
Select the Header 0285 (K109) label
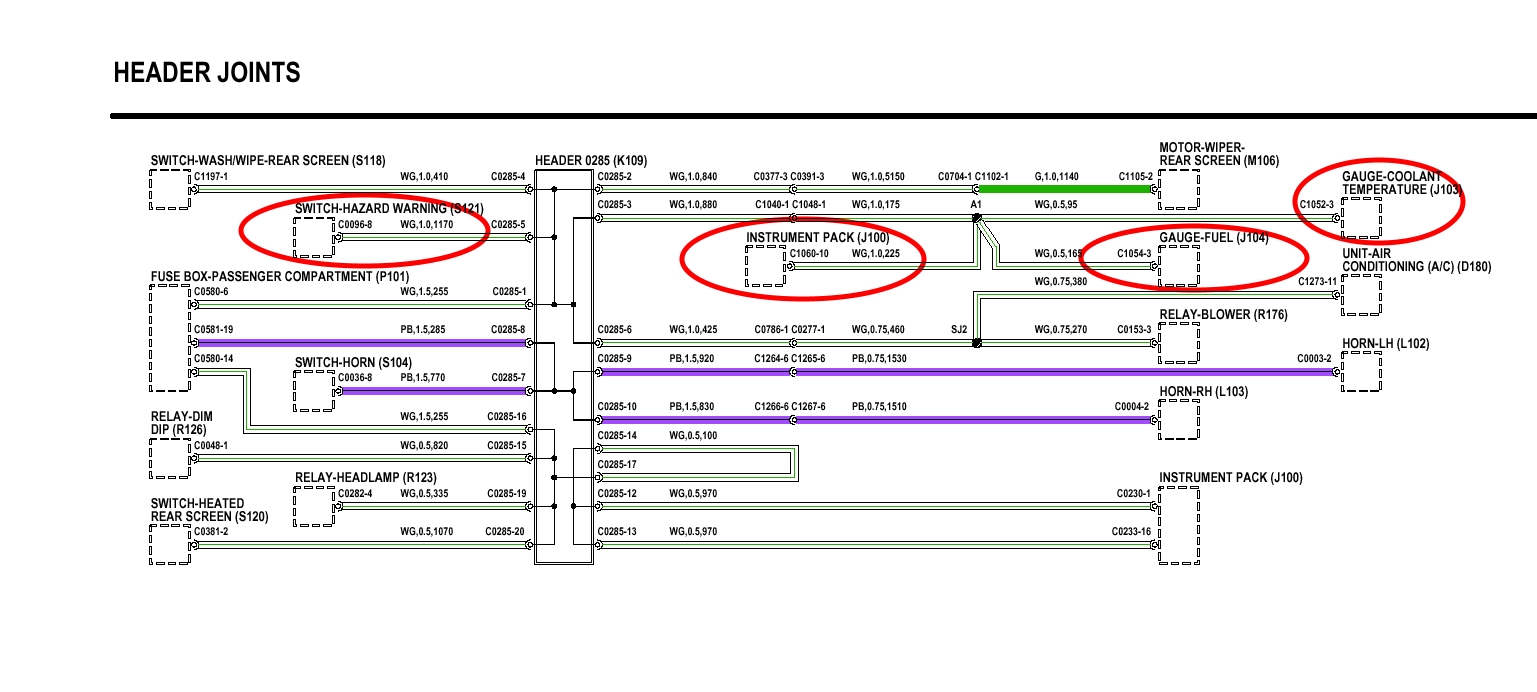(590, 161)
